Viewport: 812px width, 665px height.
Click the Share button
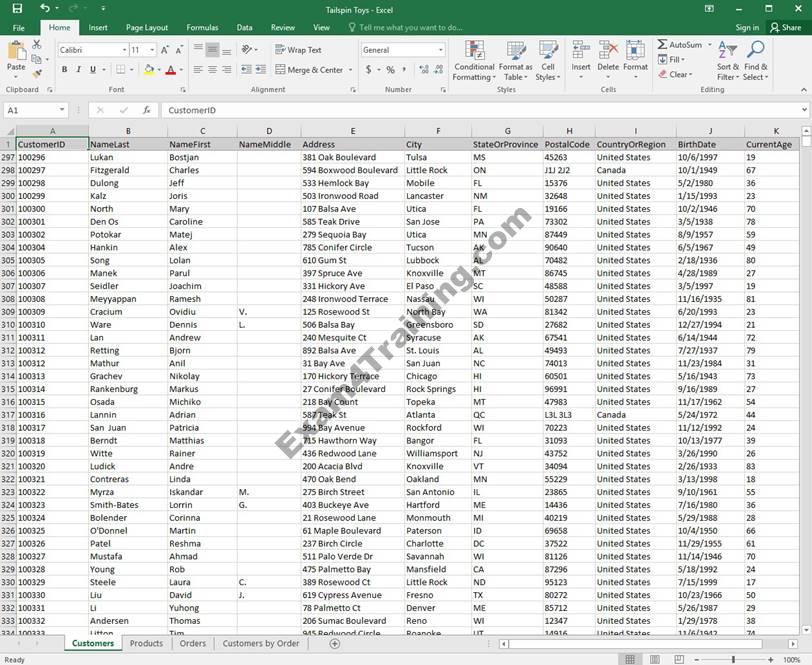784,28
